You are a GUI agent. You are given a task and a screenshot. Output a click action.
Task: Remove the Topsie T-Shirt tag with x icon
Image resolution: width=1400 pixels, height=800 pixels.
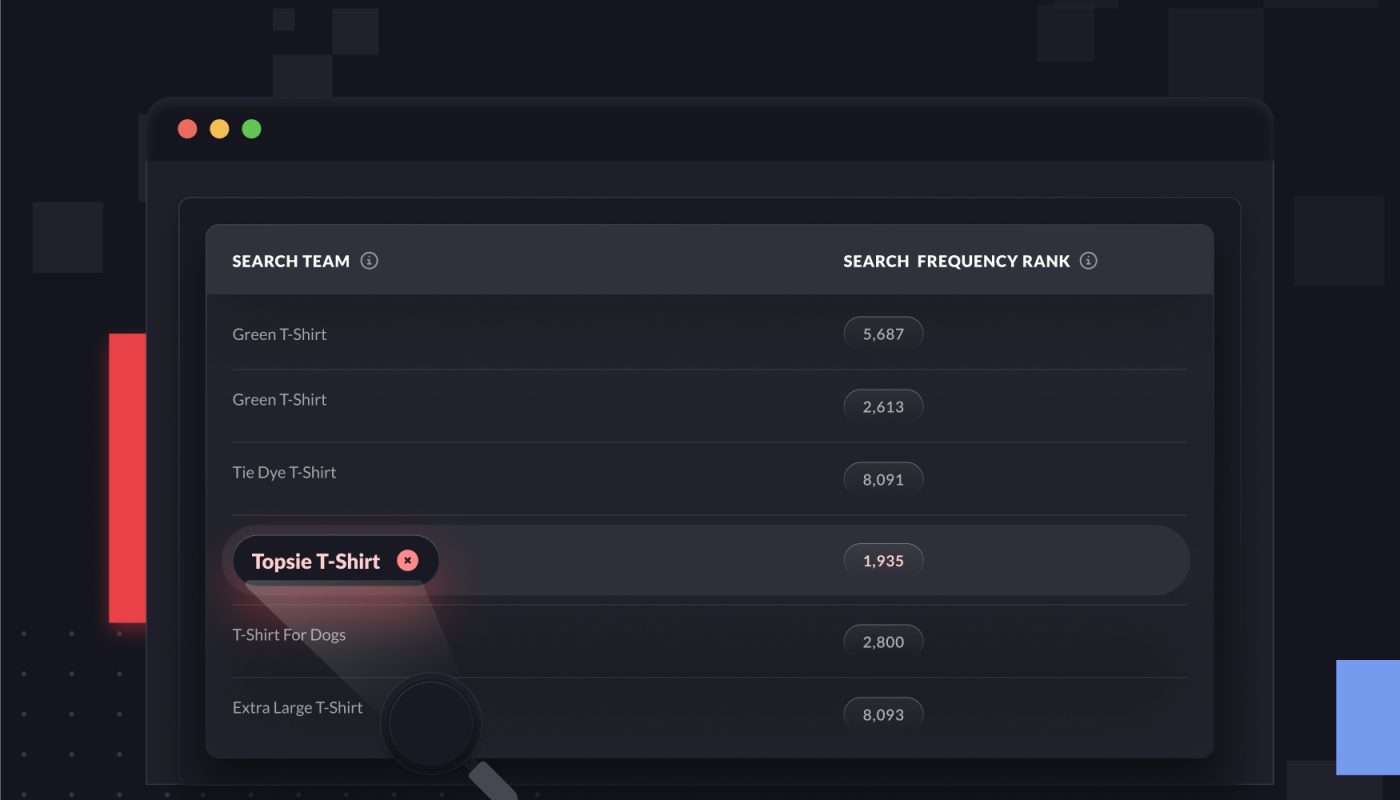click(x=407, y=560)
